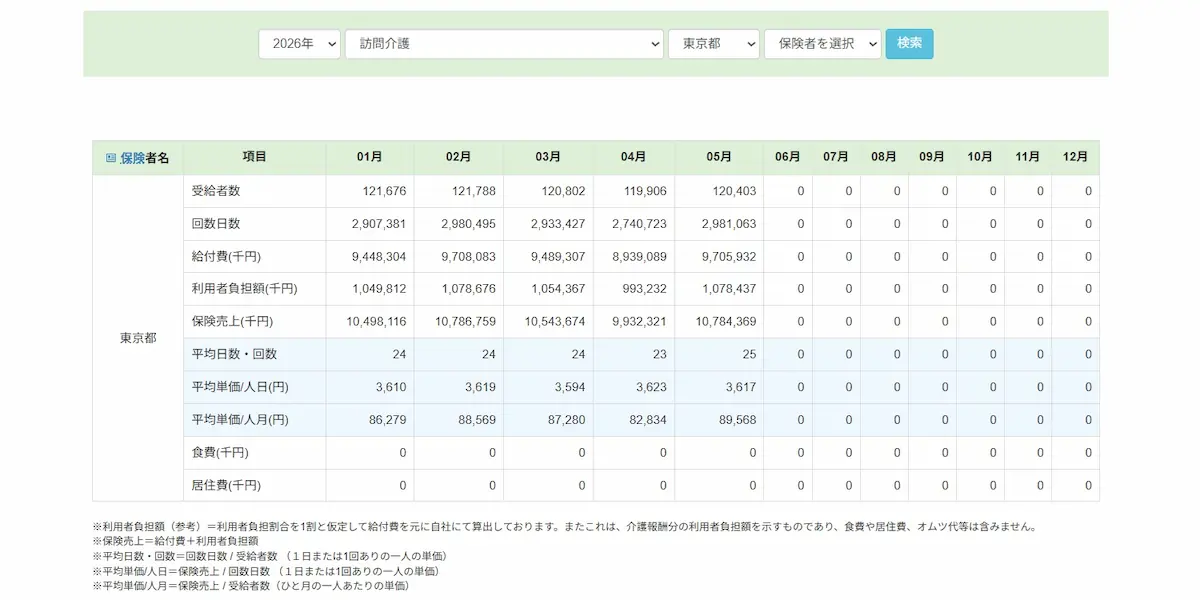This screenshot has height=600, width=1200.
Task: Click the value 88,569 in 平均単価/人月
Action: point(477,420)
